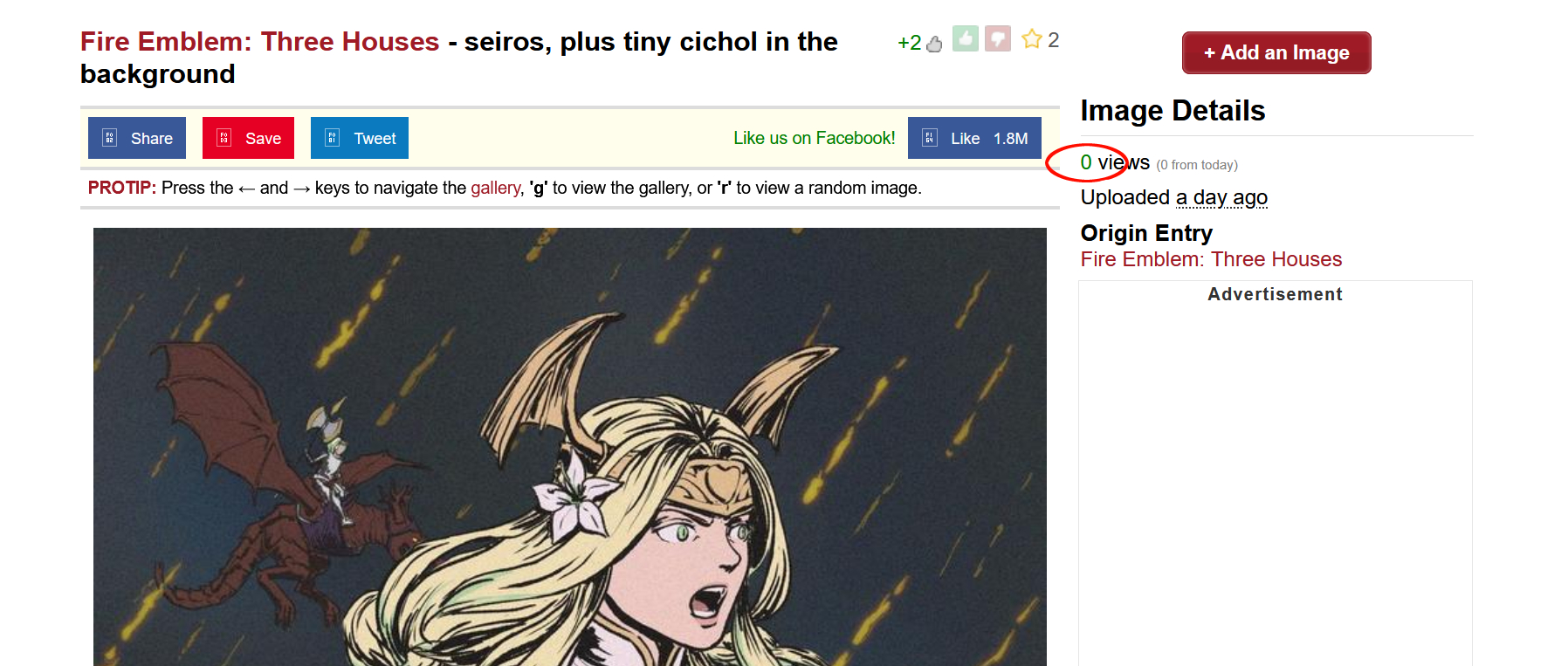Click the icon inside the Tweet button
Screen dimensions: 1568x666
[333, 138]
